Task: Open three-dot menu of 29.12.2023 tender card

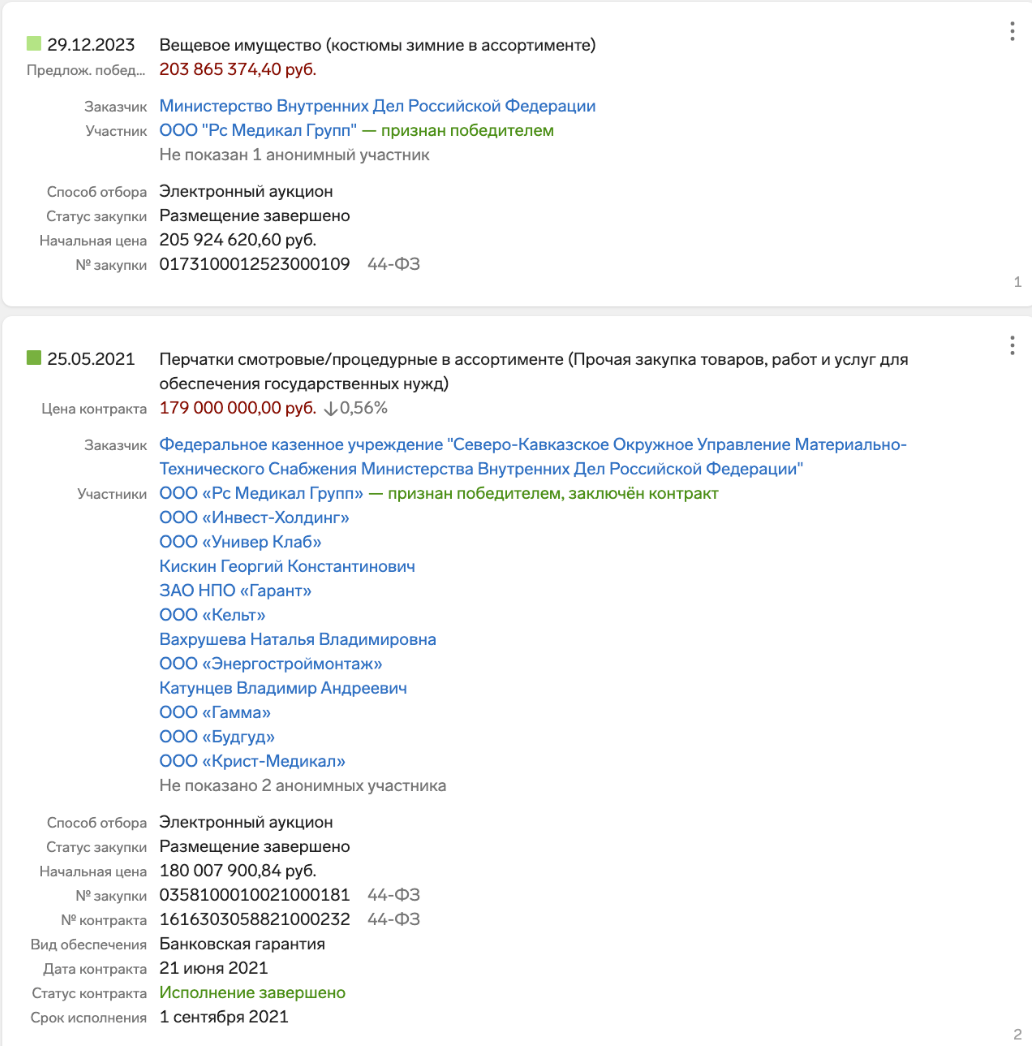Action: 1012,31
